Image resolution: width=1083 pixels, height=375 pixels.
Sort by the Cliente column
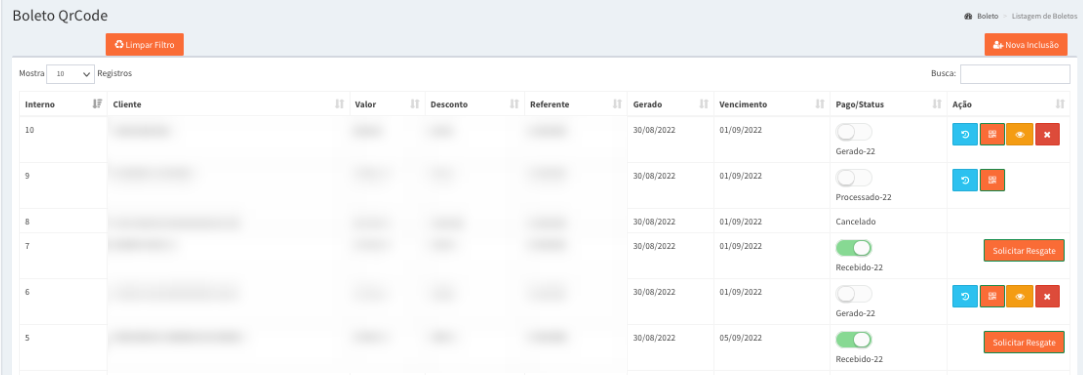(x=228, y=104)
